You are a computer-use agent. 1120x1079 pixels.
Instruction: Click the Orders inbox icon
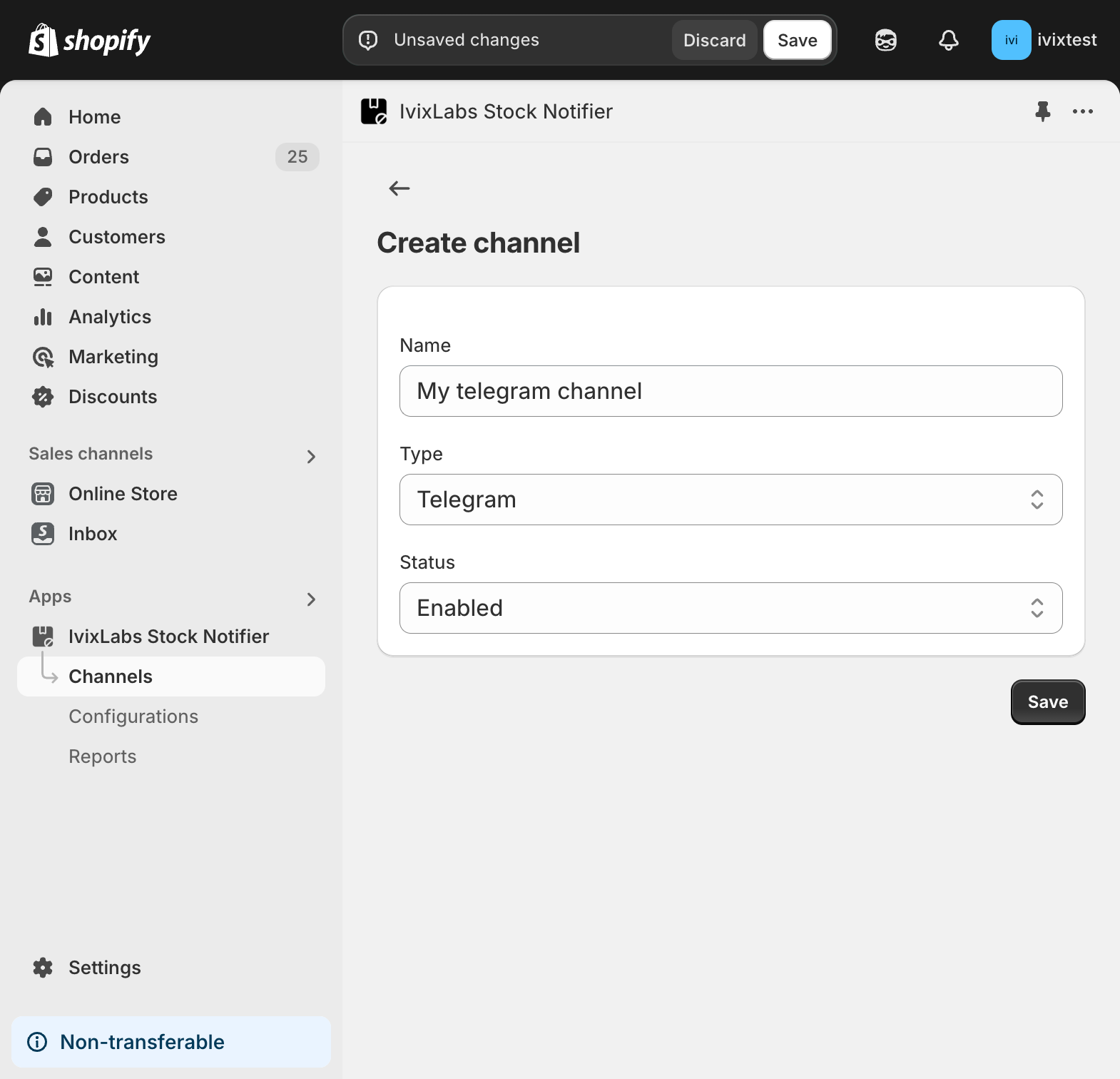(x=43, y=157)
